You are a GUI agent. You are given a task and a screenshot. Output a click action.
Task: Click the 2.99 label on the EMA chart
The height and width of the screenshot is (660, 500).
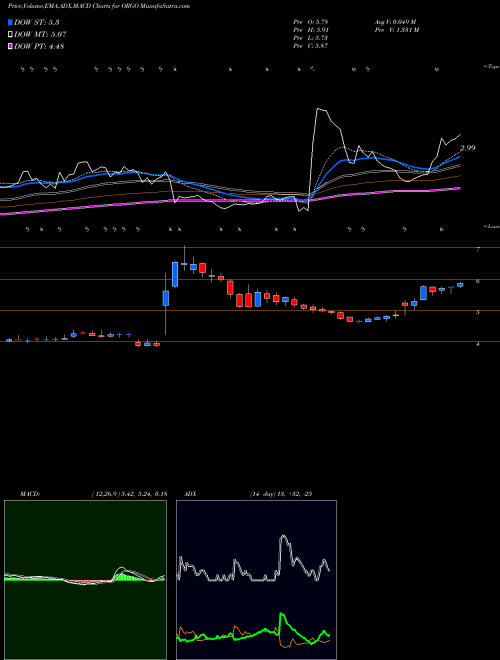tap(467, 148)
